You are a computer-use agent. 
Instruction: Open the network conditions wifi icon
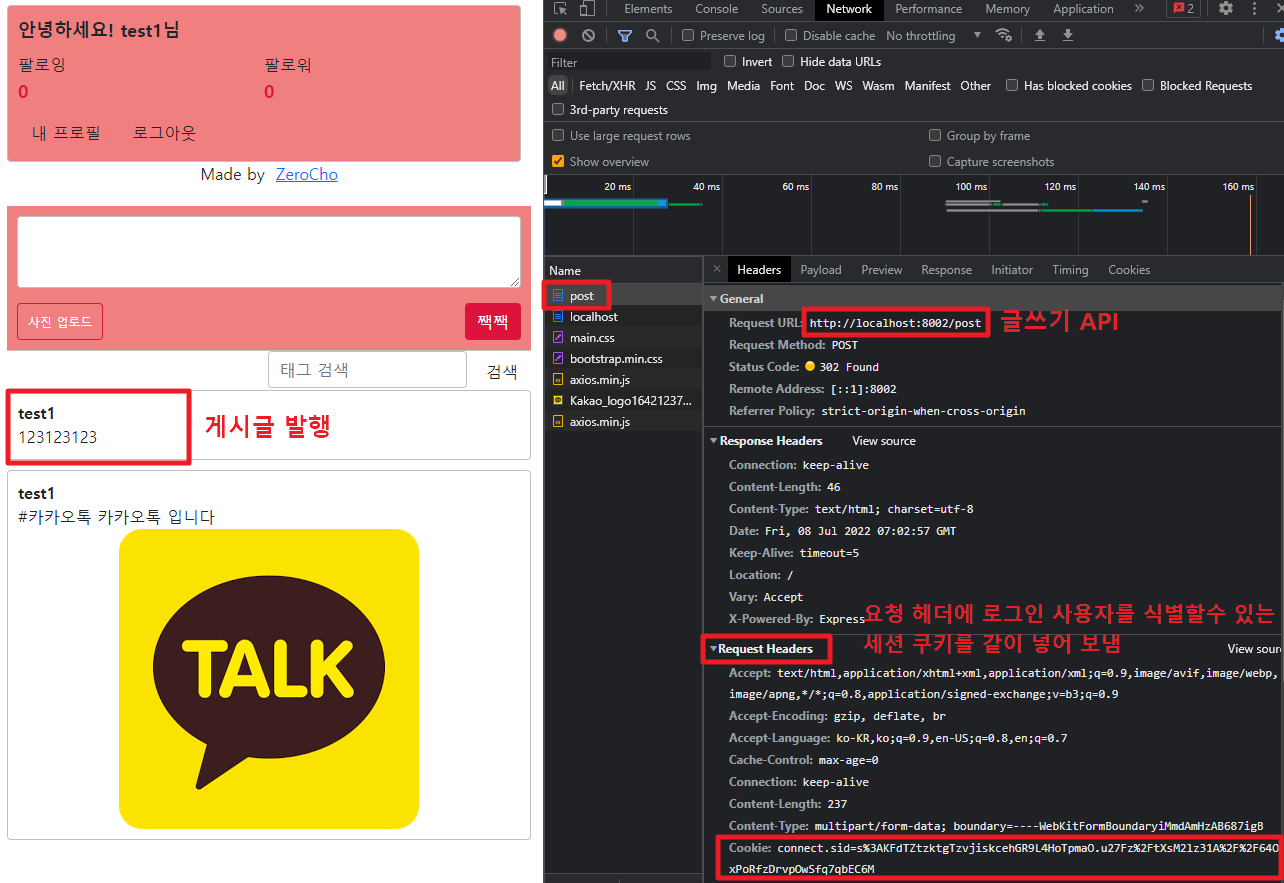pos(1003,35)
